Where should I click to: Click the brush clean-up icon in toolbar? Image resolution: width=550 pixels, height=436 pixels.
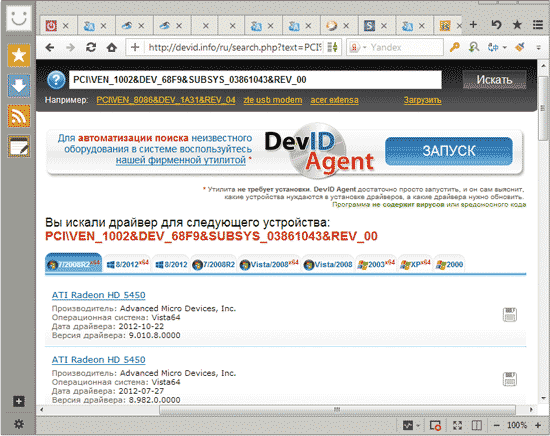coord(520,47)
